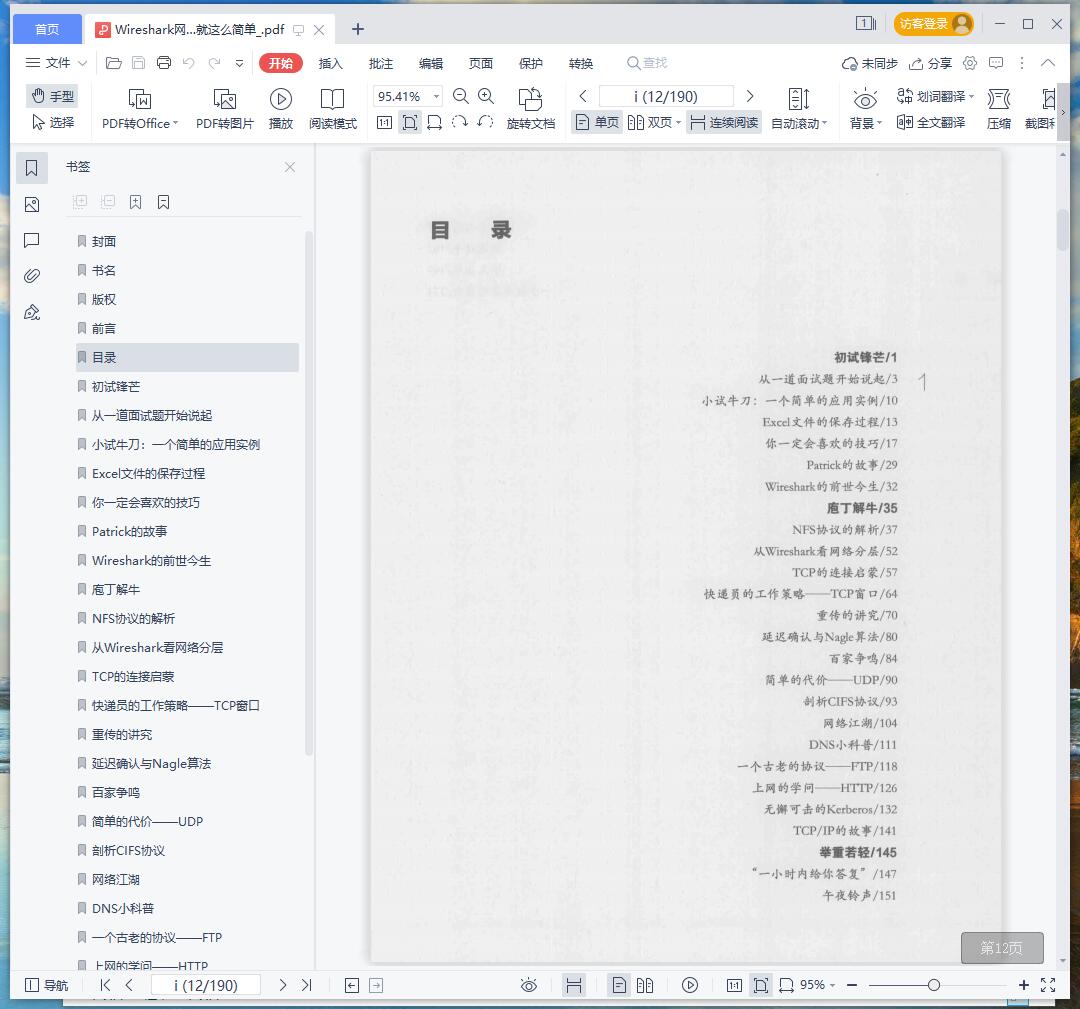Click the zoom out magnifier
Viewport: 1080px width, 1009px height.
(x=461, y=96)
